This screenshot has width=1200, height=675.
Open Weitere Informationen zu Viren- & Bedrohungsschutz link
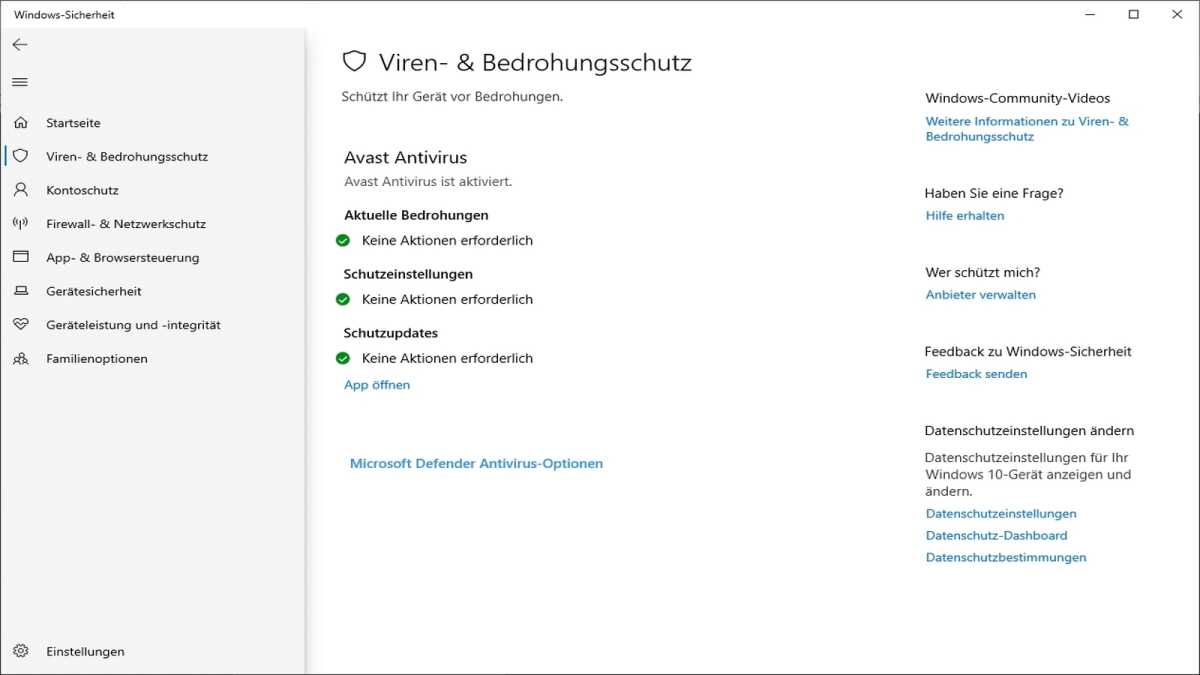coord(1027,129)
